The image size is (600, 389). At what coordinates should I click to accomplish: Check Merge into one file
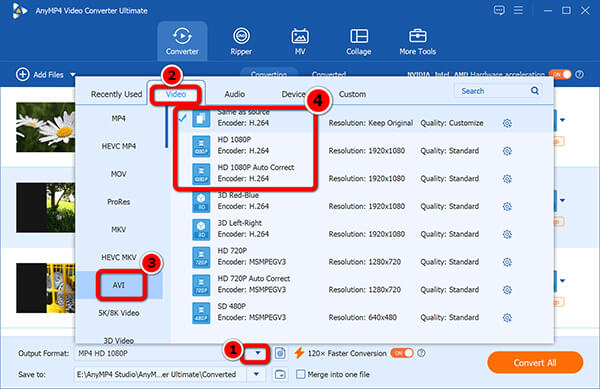[301, 374]
